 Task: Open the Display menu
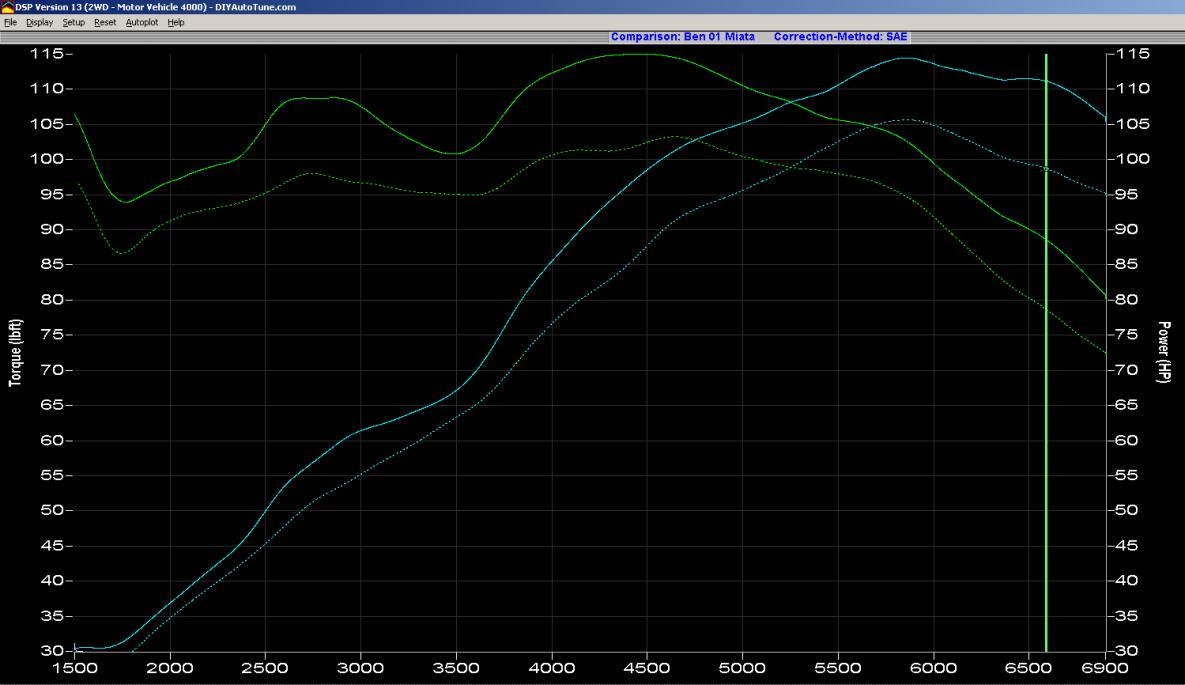tap(39, 22)
